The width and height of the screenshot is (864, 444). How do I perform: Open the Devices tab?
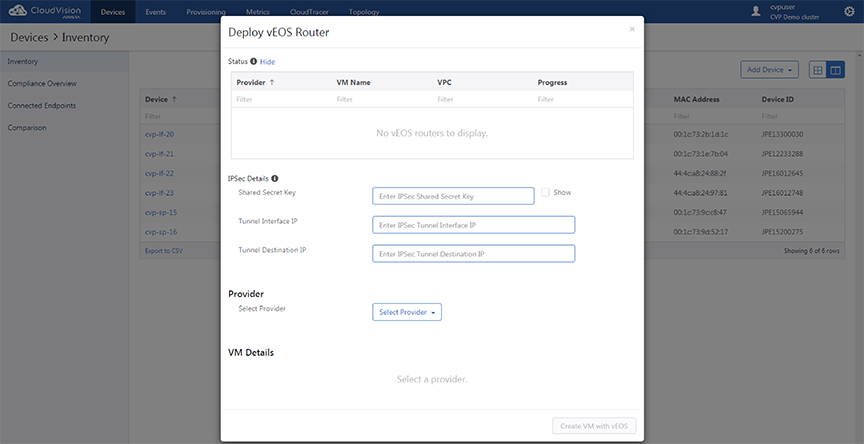[x=113, y=12]
